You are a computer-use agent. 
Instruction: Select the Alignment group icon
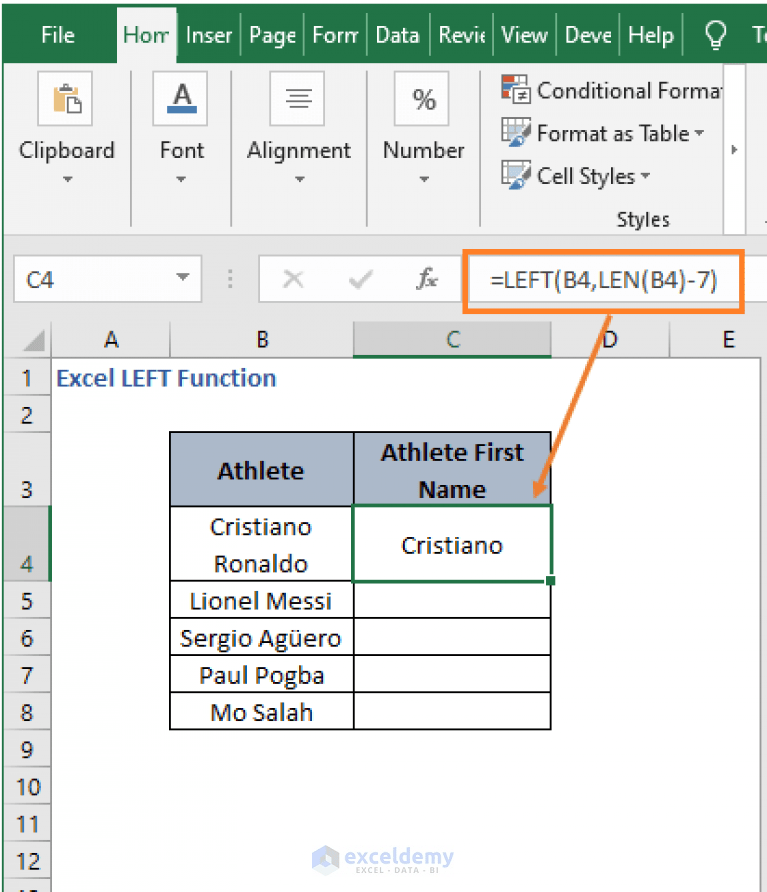click(x=298, y=99)
